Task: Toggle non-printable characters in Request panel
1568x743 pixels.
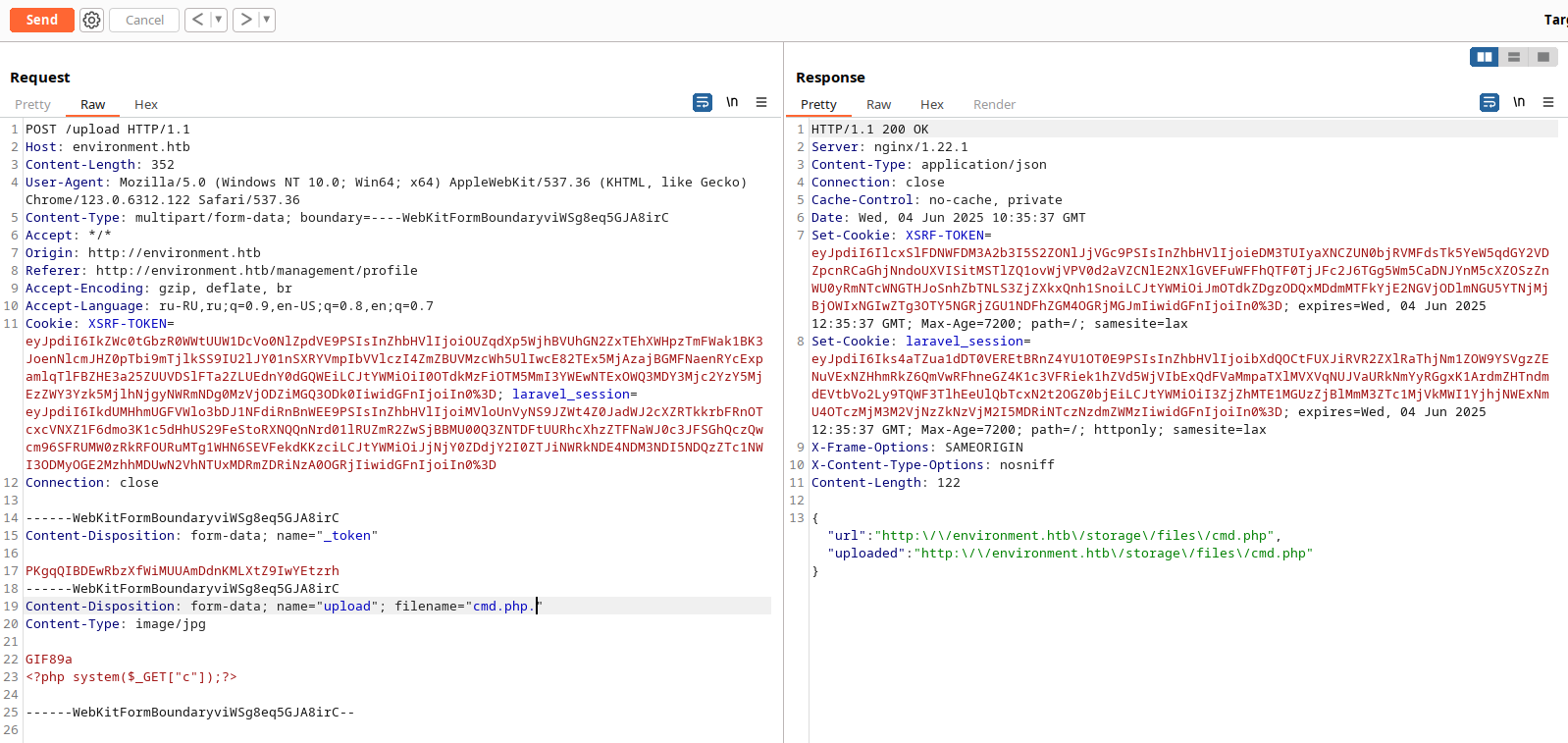Action: point(732,102)
